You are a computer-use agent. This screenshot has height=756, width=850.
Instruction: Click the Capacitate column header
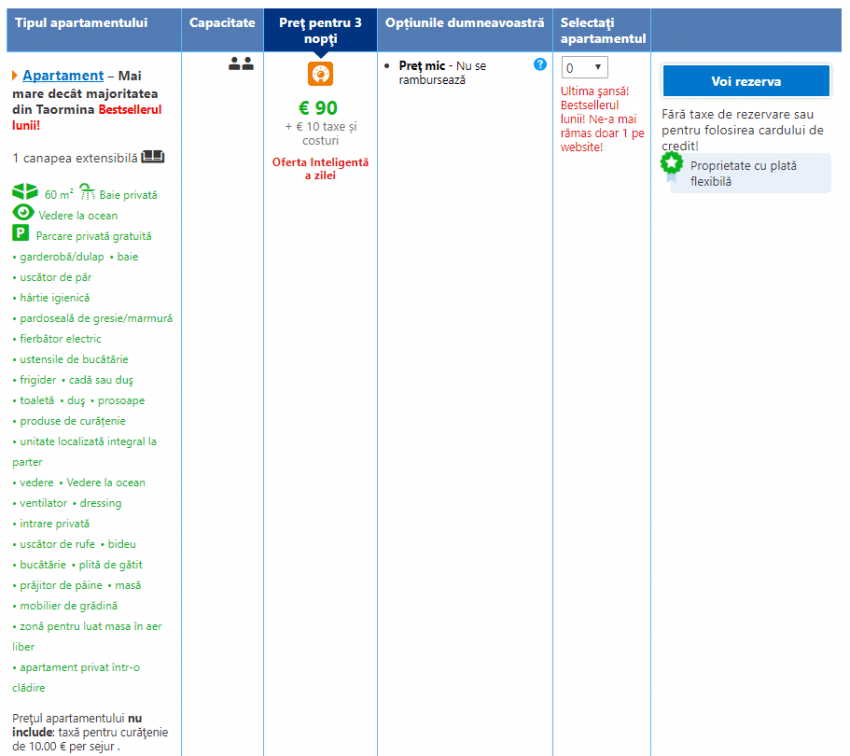click(x=222, y=23)
